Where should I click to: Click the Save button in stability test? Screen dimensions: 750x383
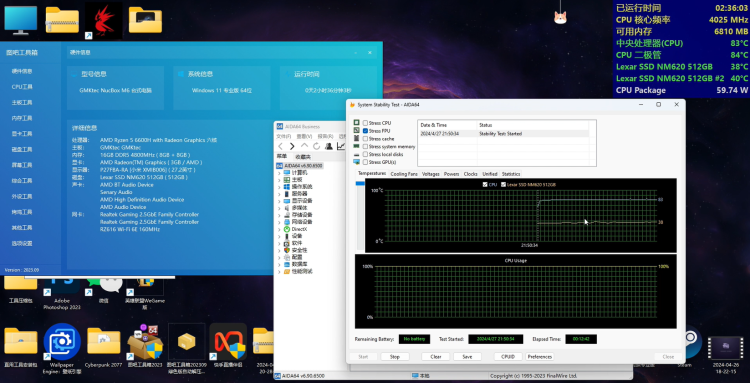click(467, 357)
